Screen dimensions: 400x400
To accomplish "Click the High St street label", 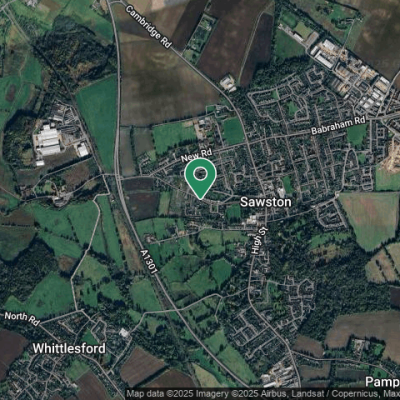I will click(257, 240).
